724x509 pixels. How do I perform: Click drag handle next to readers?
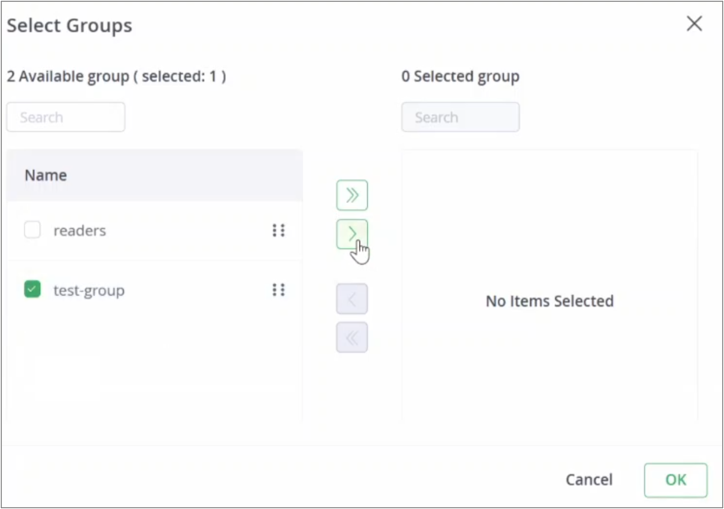[278, 231]
